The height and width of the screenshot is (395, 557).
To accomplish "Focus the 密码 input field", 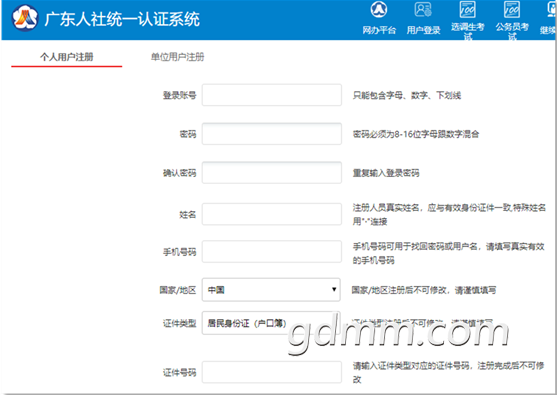I will [x=272, y=134].
